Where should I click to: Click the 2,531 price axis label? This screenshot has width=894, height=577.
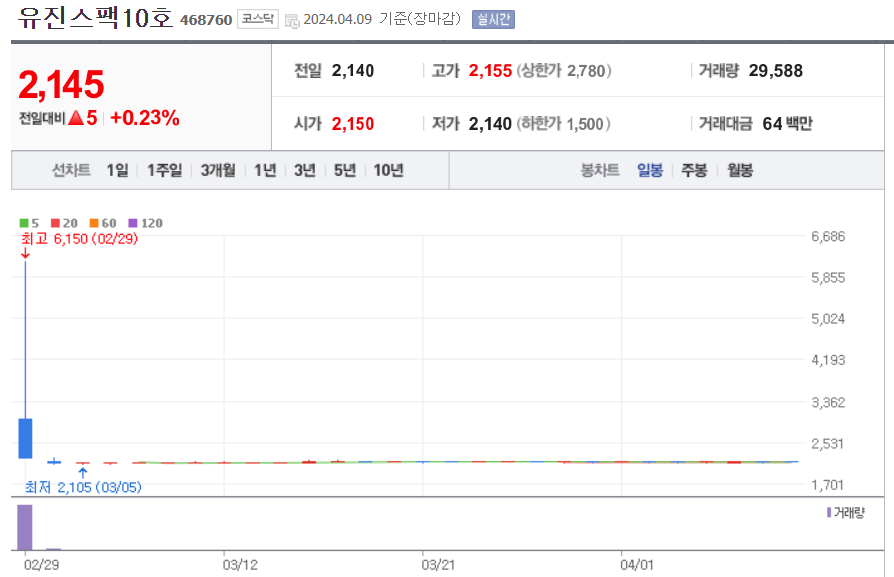pyautogui.click(x=827, y=444)
